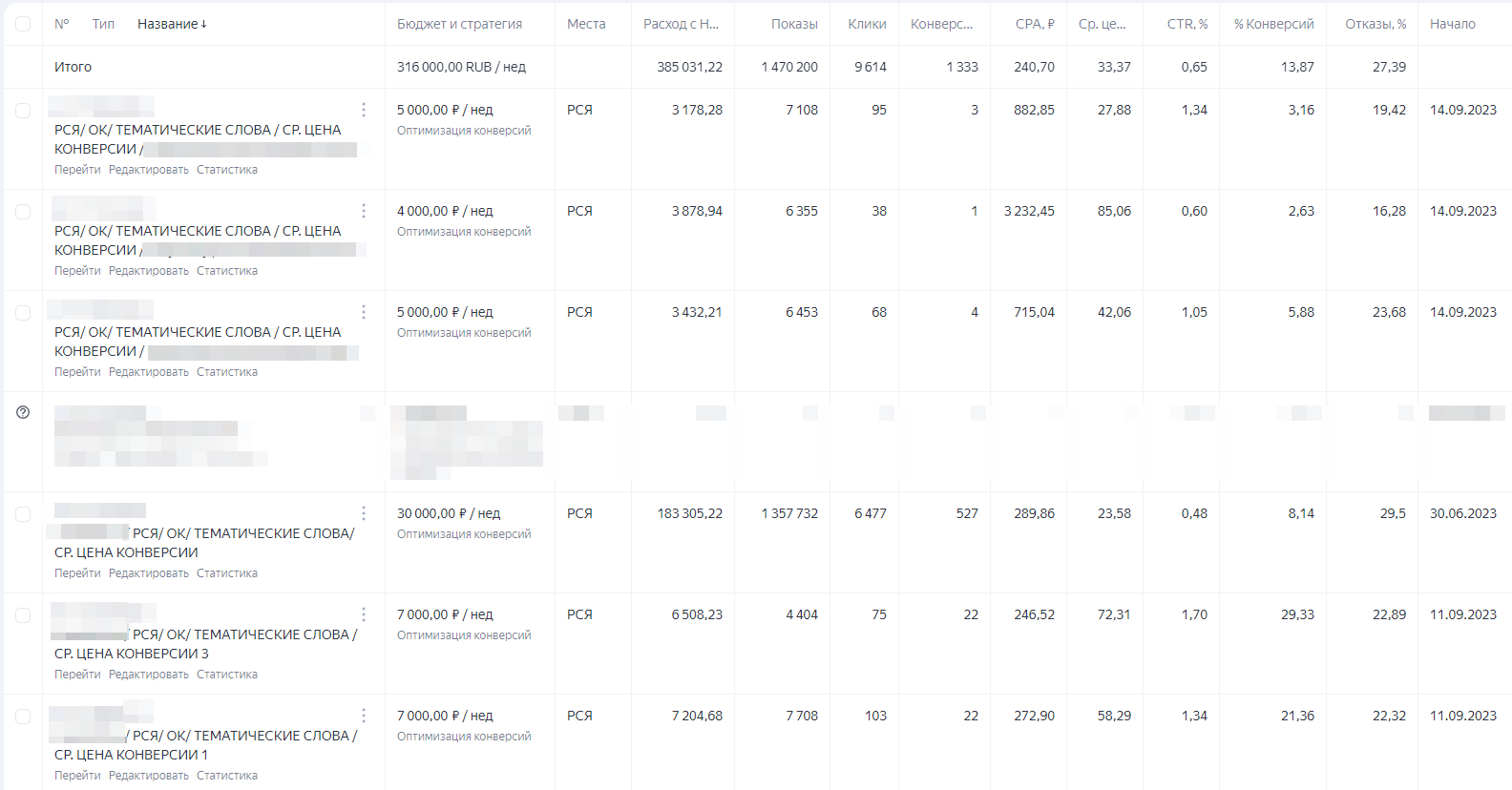
Task: Click the sort arrow next to Название
Action: tap(203, 24)
